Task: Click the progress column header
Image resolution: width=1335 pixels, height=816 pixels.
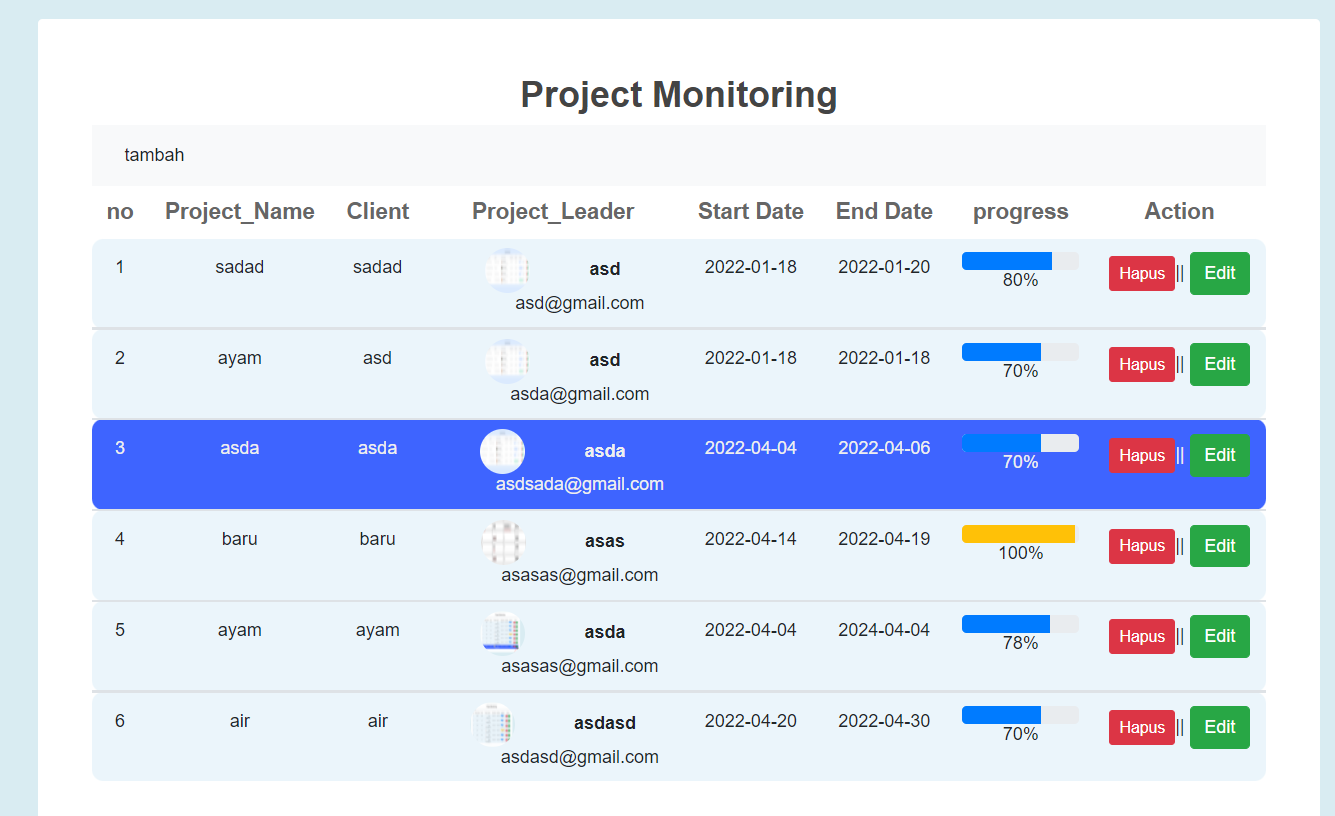Action: pyautogui.click(x=1021, y=211)
